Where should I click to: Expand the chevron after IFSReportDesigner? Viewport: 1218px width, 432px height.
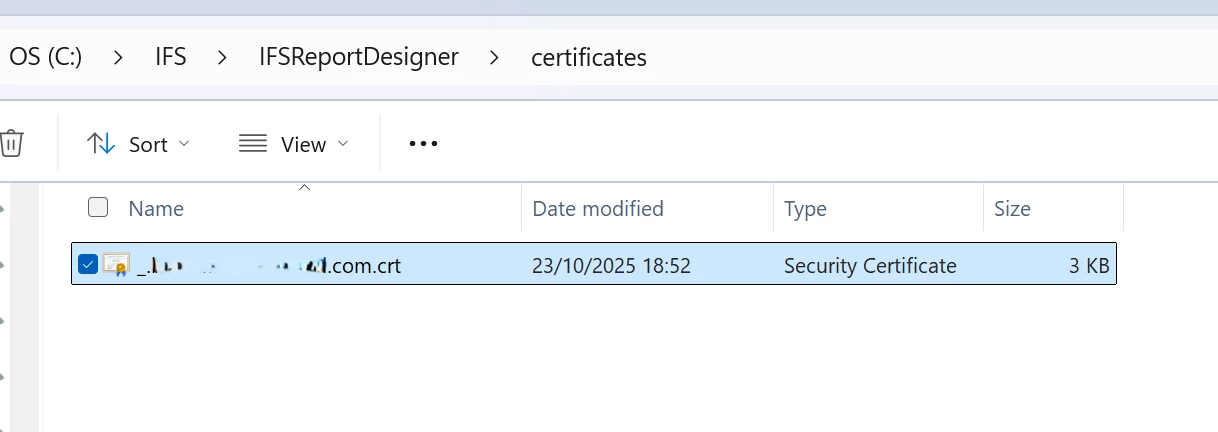[494, 57]
